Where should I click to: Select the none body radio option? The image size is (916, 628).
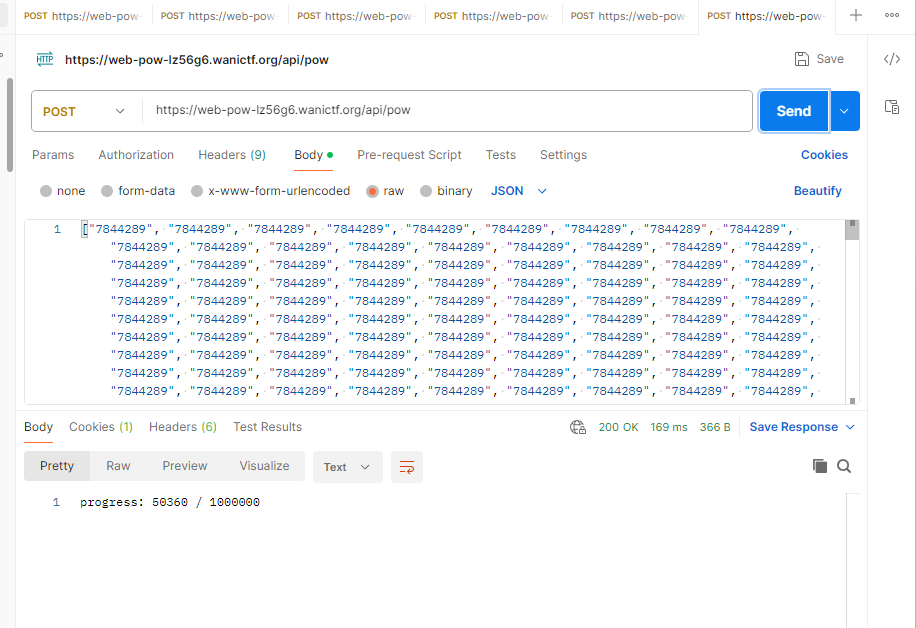click(x=63, y=191)
